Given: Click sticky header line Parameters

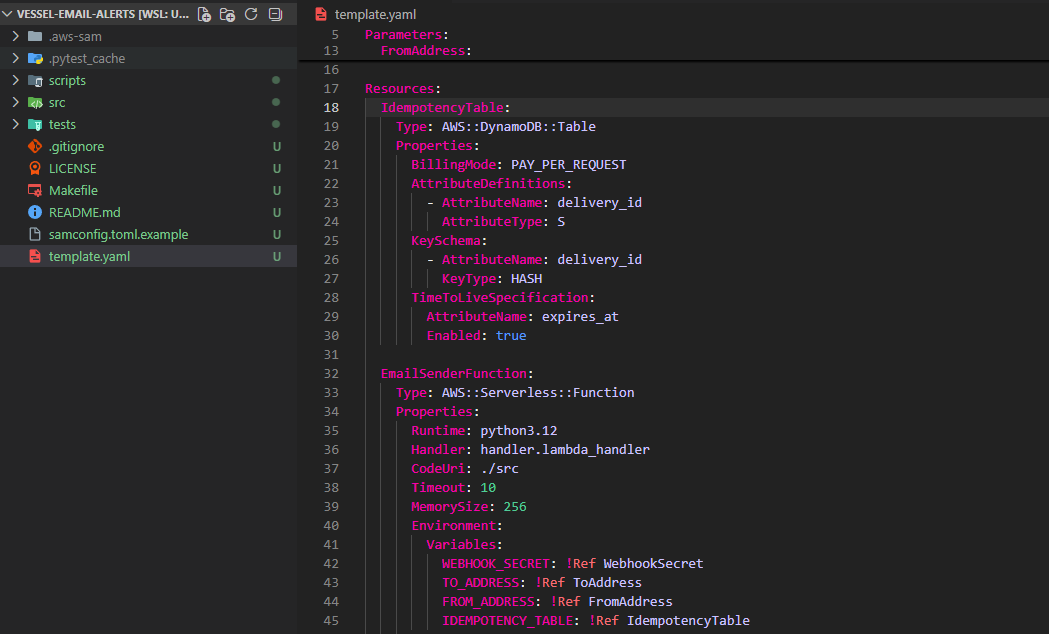Looking at the screenshot, I should (406, 35).
